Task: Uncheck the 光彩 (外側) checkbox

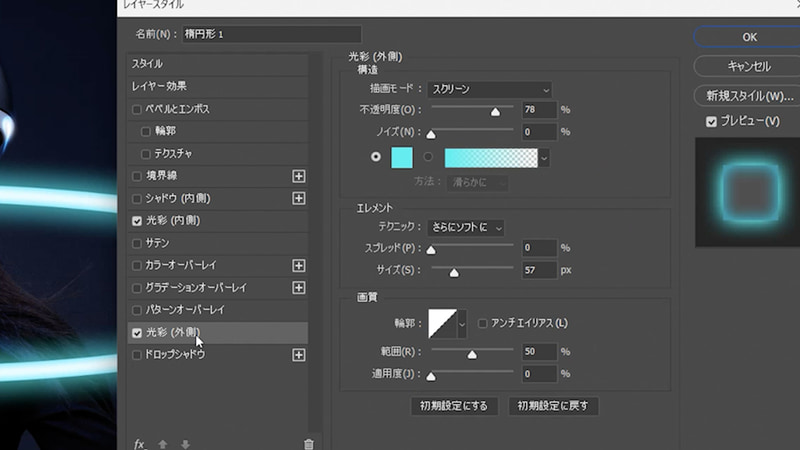Action: pyautogui.click(x=137, y=333)
